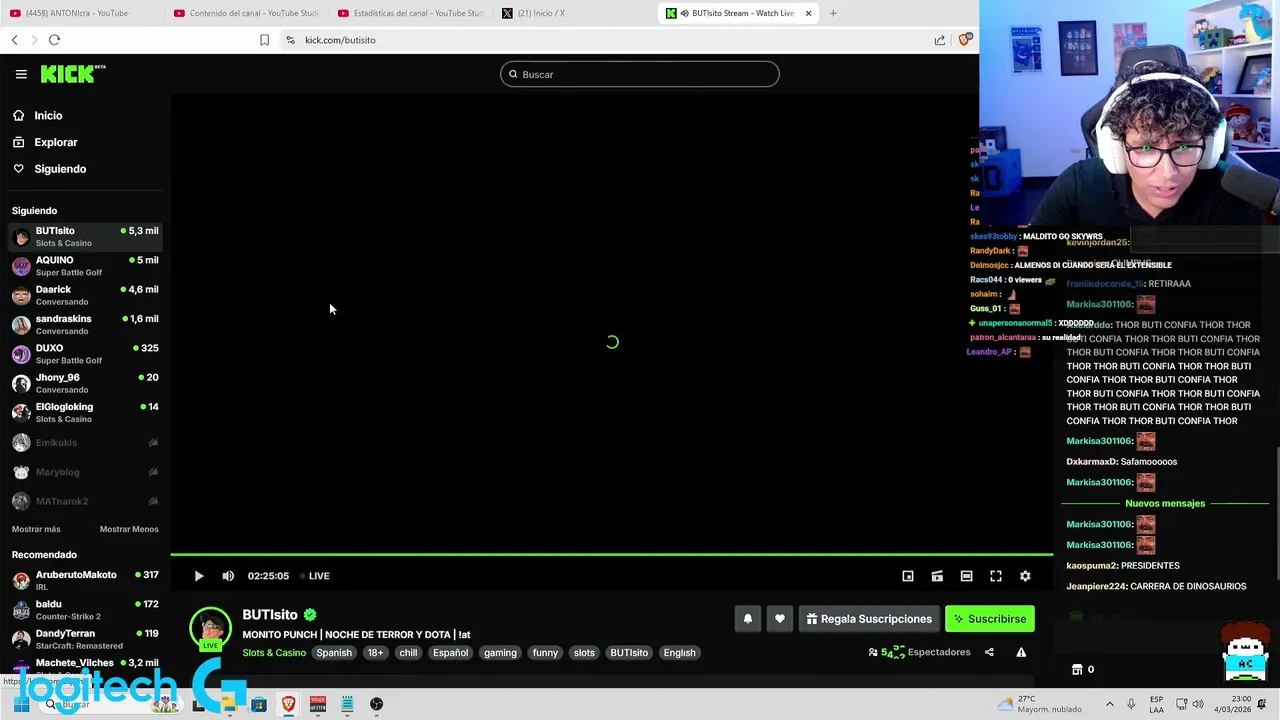Toggle chat-hidden wide view icon

tap(966, 576)
